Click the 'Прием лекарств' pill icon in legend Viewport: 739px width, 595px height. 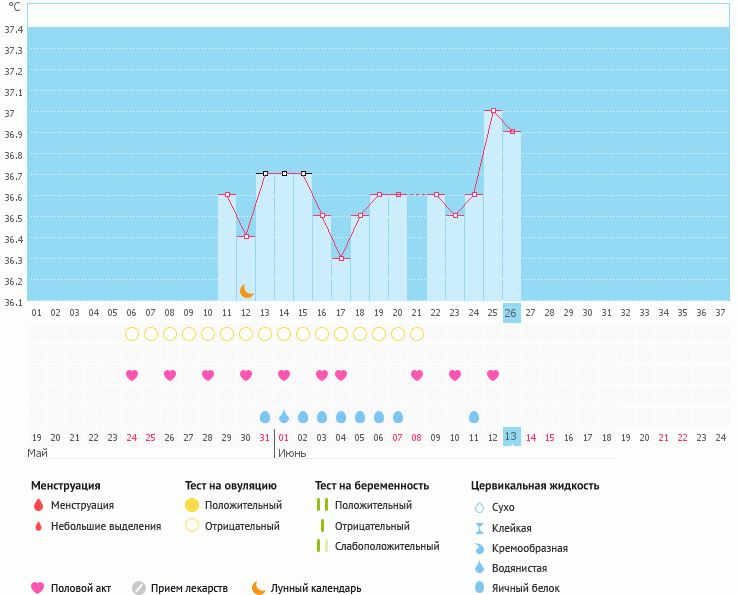(x=139, y=588)
